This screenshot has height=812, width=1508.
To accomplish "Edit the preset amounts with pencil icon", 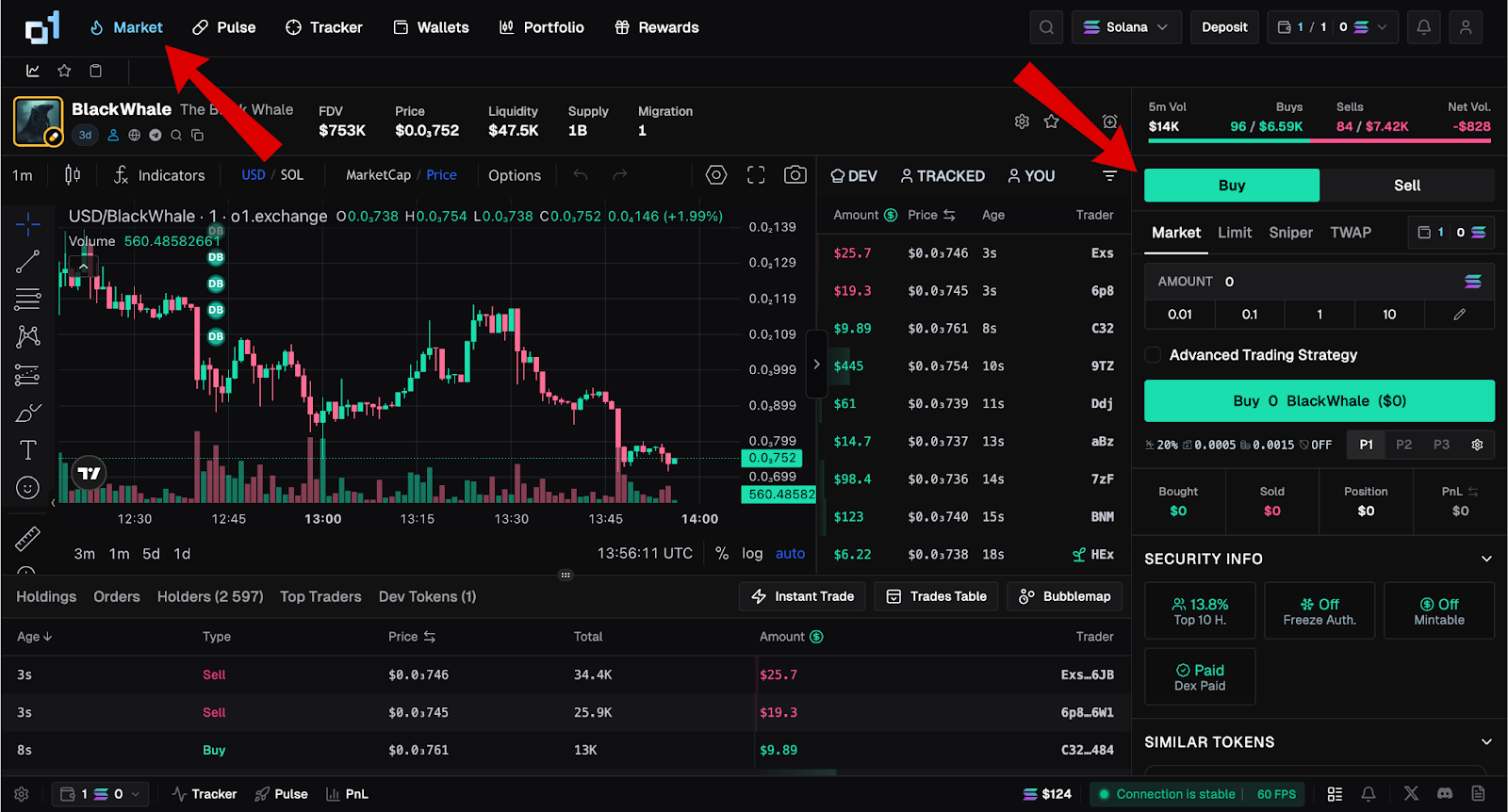I will click(x=1459, y=315).
